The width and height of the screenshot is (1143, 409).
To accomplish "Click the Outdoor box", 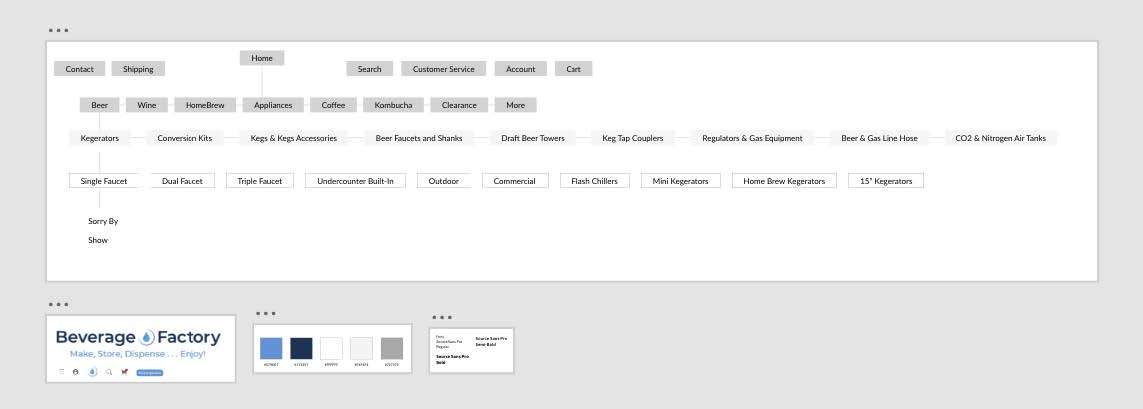I will (x=443, y=181).
